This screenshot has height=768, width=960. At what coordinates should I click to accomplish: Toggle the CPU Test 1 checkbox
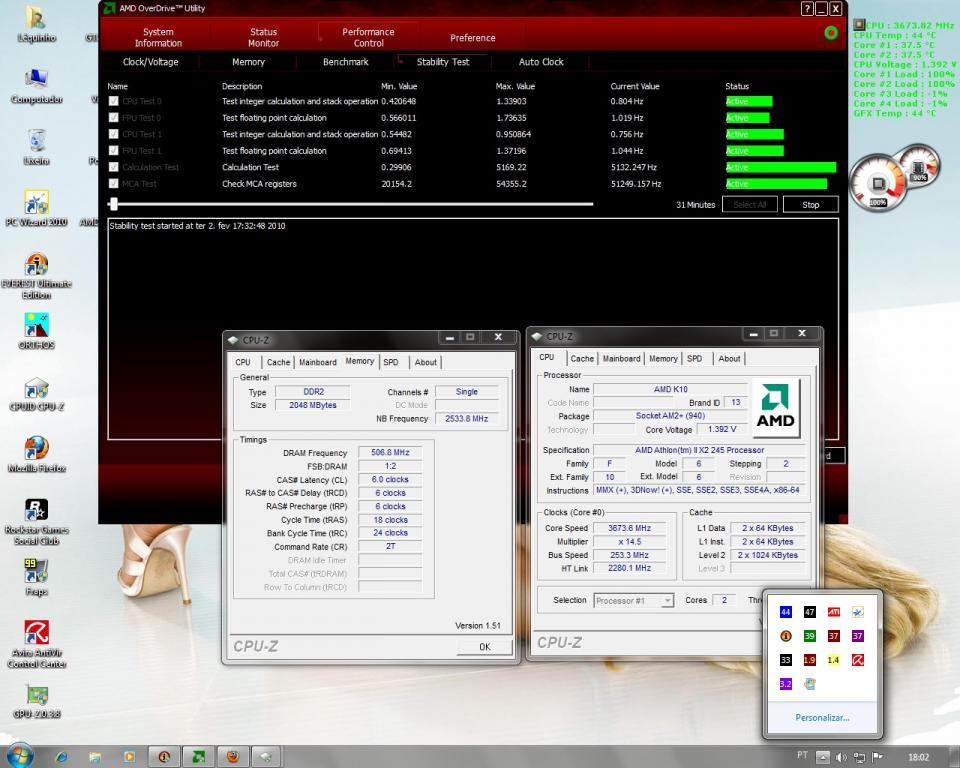tap(113, 134)
